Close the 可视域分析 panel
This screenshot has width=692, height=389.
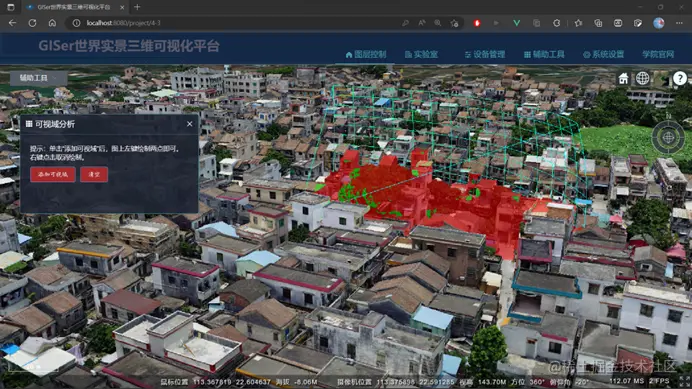tap(190, 124)
